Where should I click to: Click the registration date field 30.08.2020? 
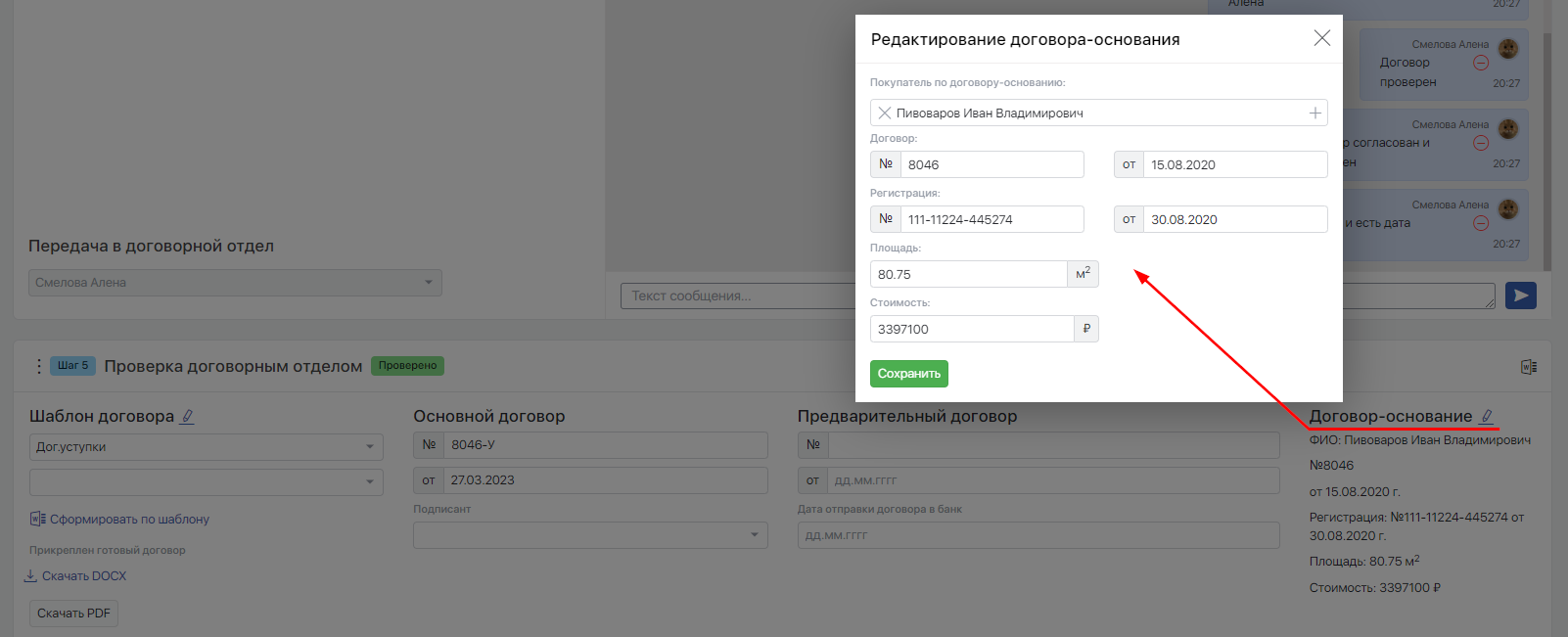tap(1234, 219)
